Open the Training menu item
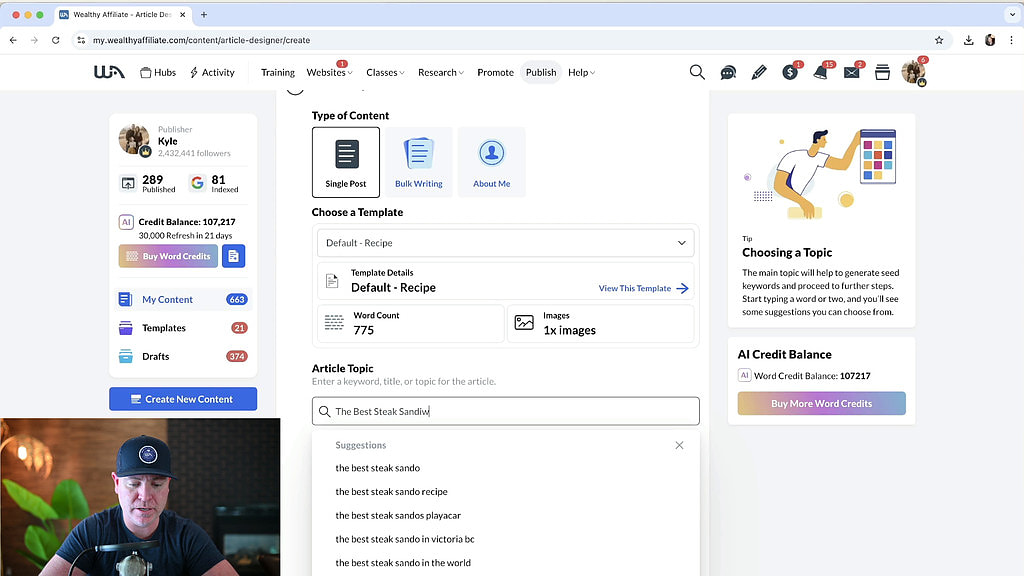 (x=277, y=72)
